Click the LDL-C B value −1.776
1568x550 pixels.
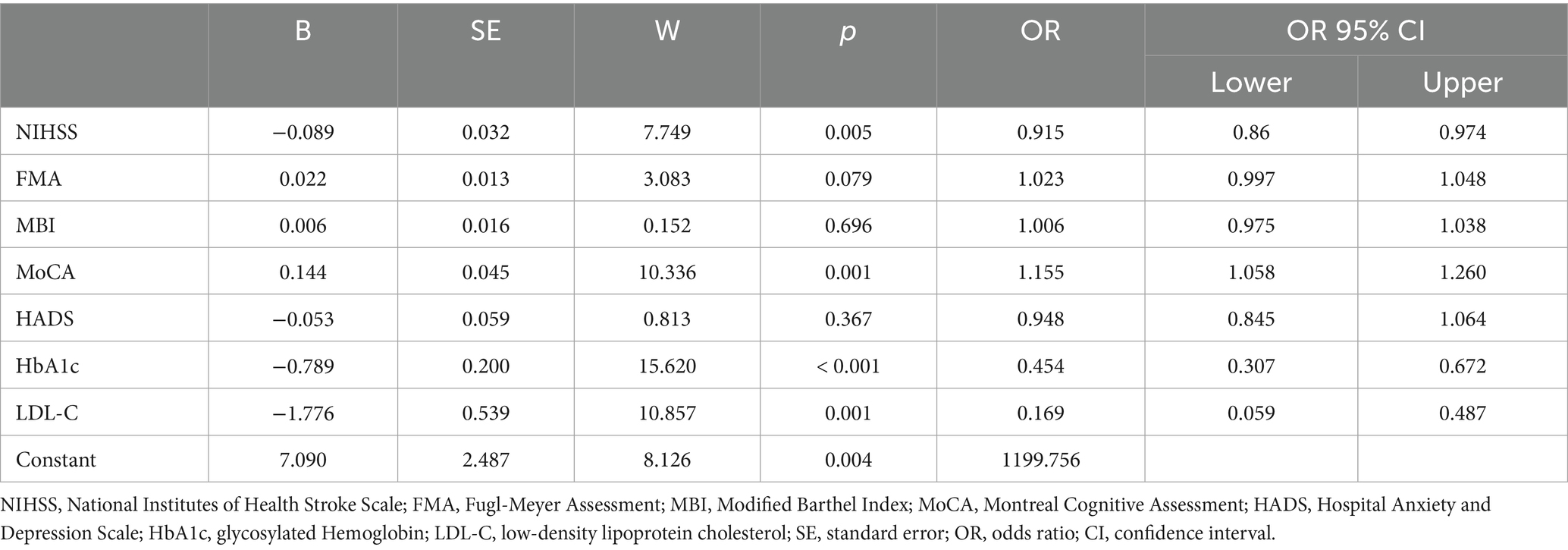(303, 413)
